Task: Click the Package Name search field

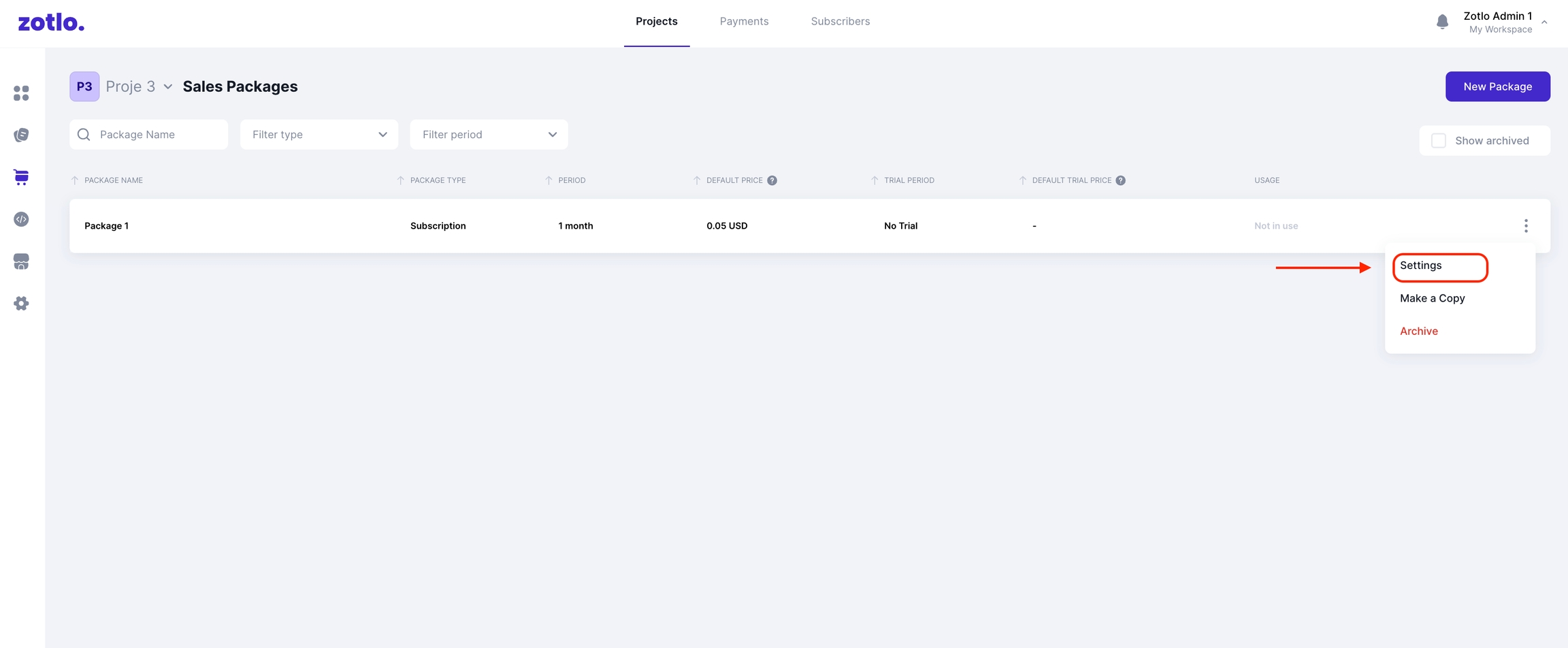Action: point(157,135)
